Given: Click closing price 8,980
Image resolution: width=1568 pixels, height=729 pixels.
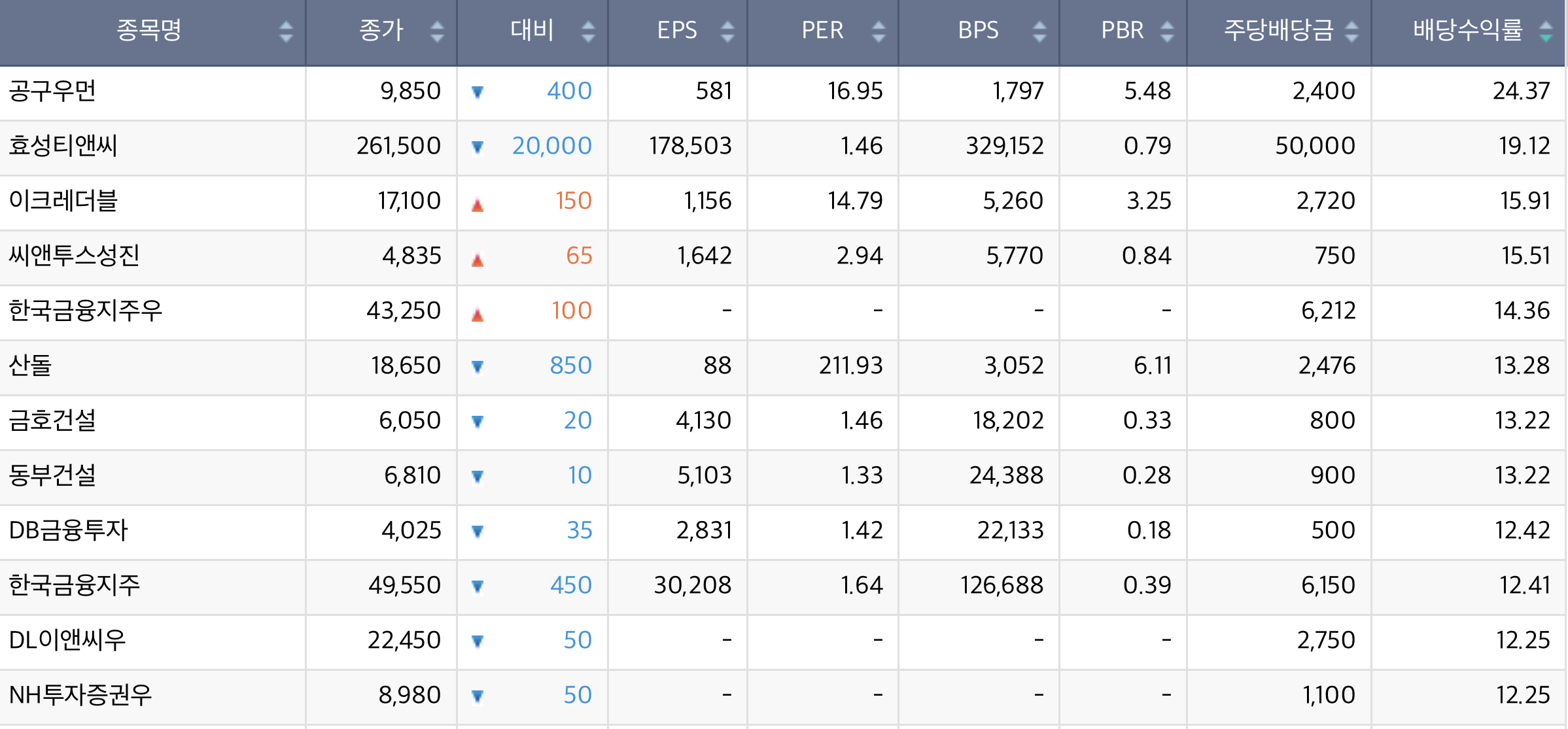Looking at the screenshot, I should [x=409, y=695].
